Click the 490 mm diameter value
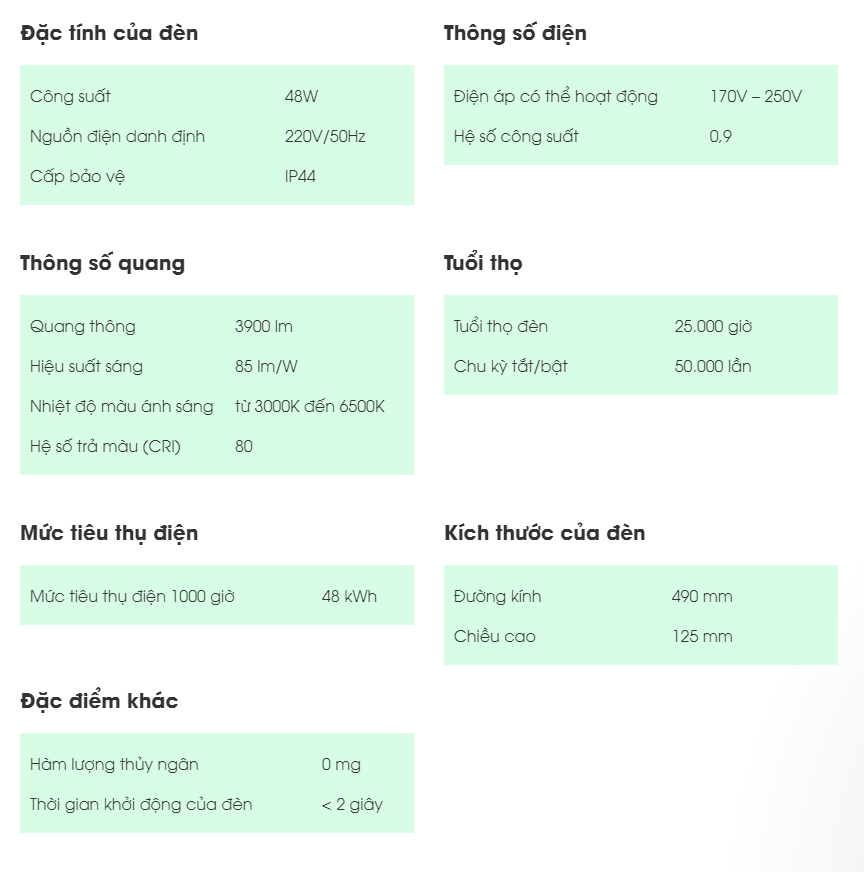 702,596
